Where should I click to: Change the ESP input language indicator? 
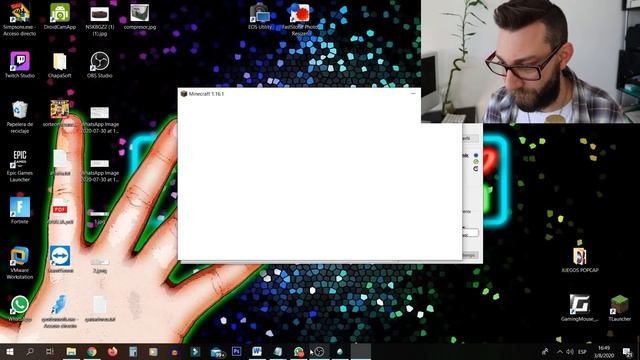582,351
